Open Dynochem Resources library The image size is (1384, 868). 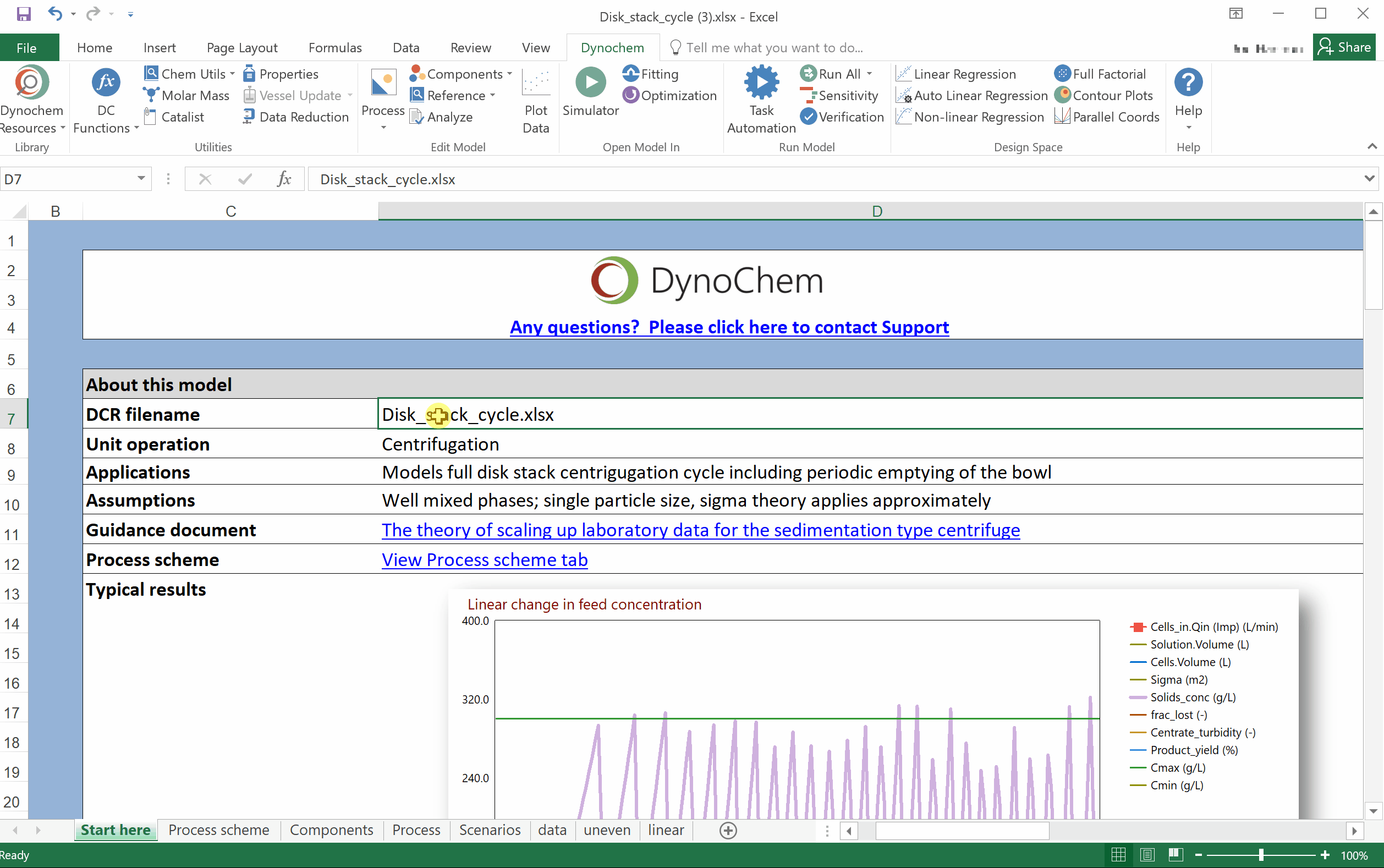point(31,101)
